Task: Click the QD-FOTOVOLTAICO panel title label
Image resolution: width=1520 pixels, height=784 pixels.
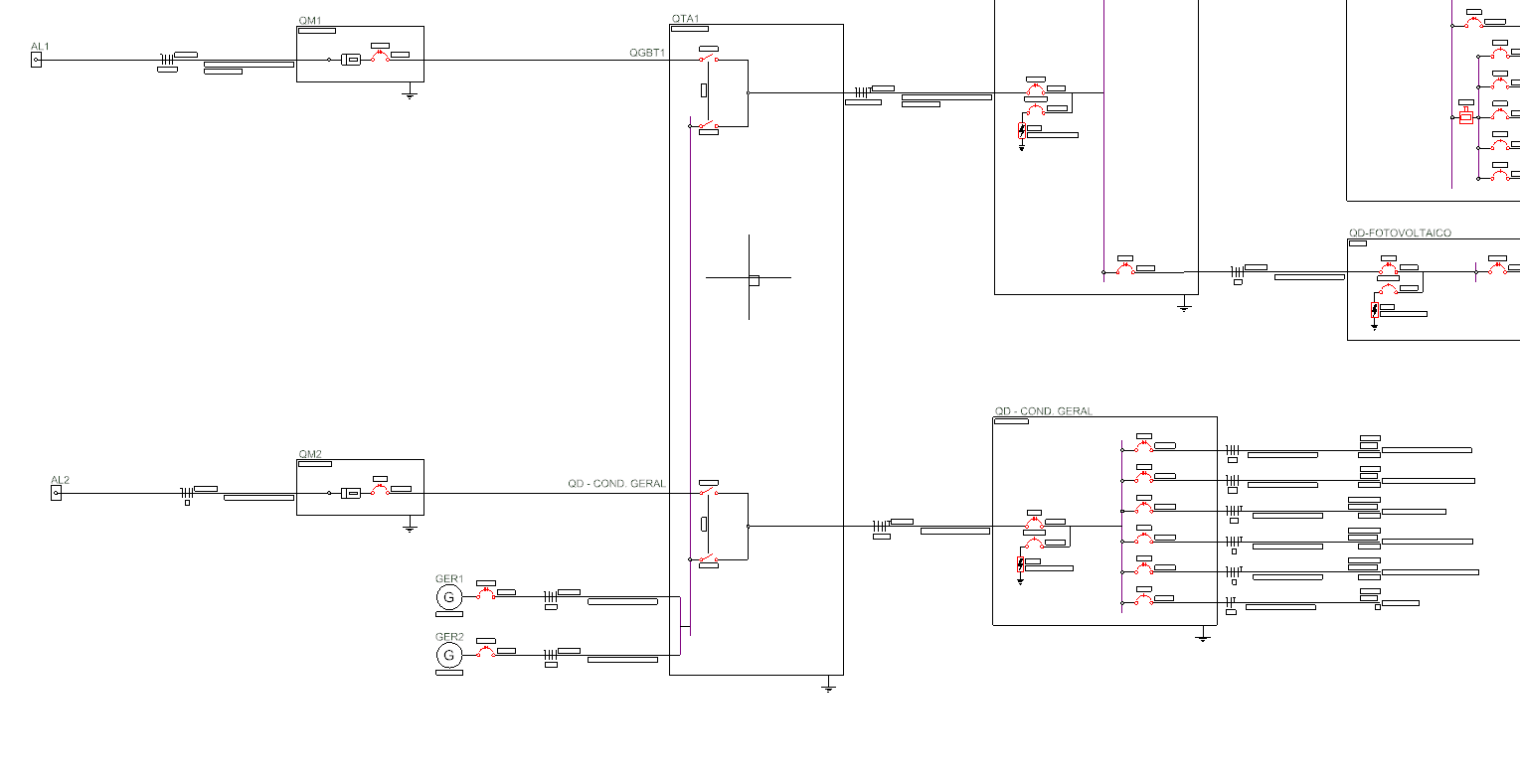Action: point(1398,233)
